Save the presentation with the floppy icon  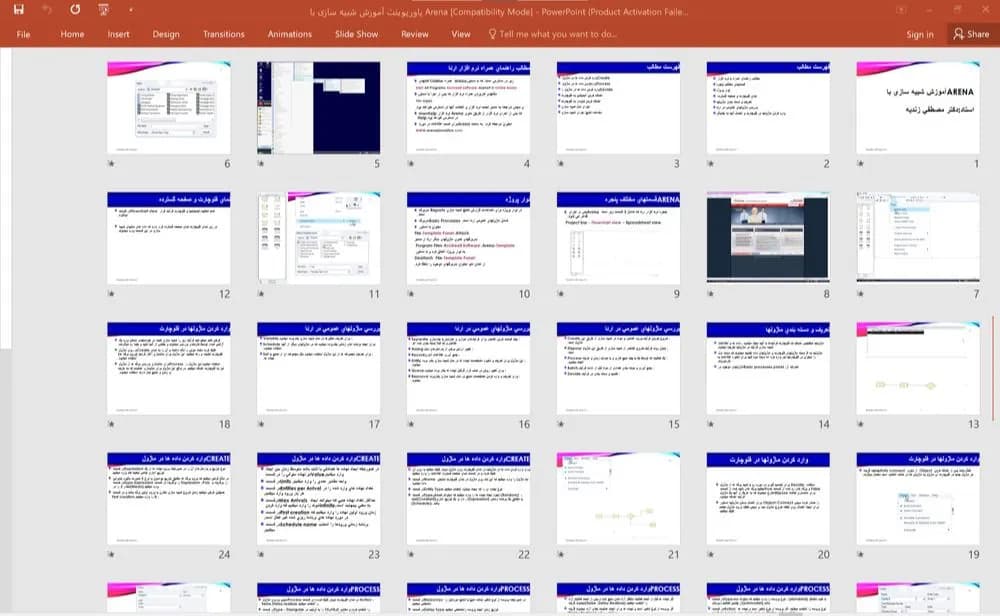pos(18,10)
